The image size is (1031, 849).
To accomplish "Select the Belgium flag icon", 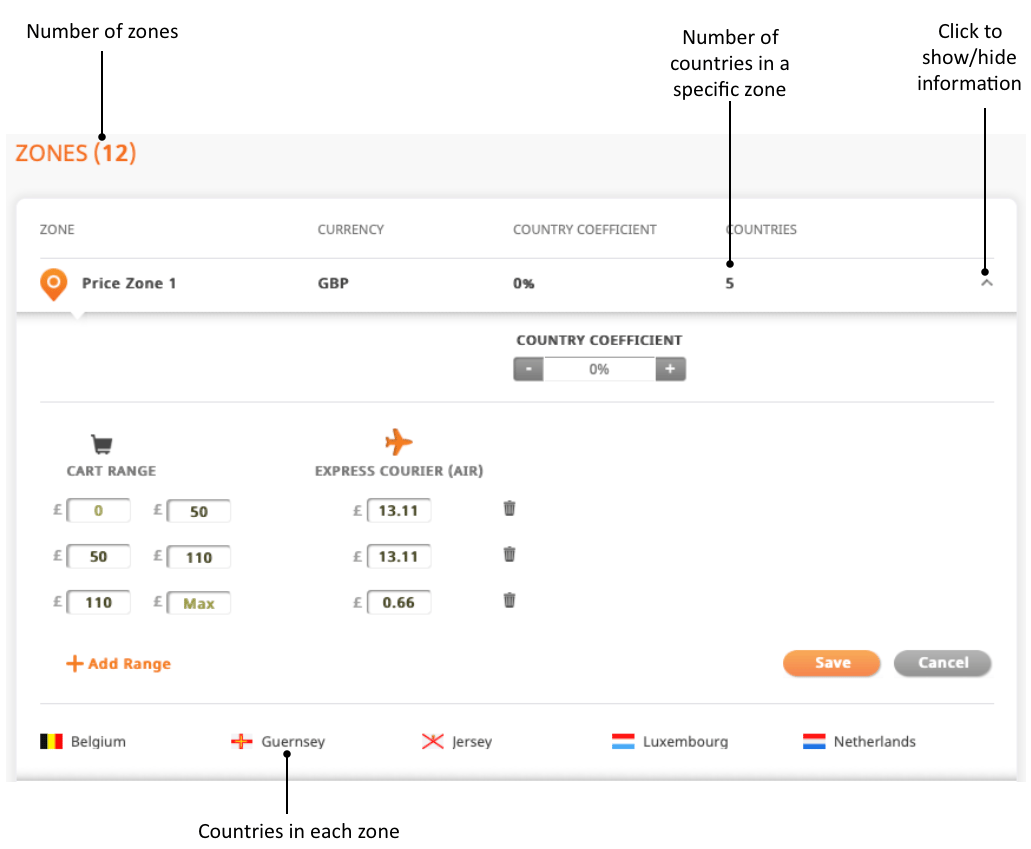I will pyautogui.click(x=51, y=742).
